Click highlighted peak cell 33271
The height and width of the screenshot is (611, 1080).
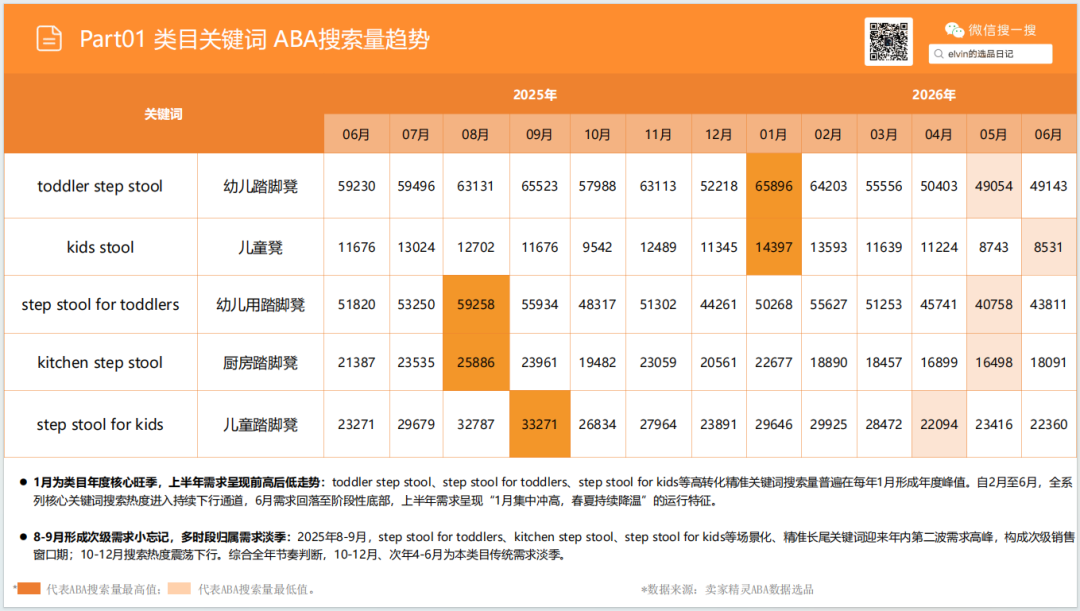point(539,424)
